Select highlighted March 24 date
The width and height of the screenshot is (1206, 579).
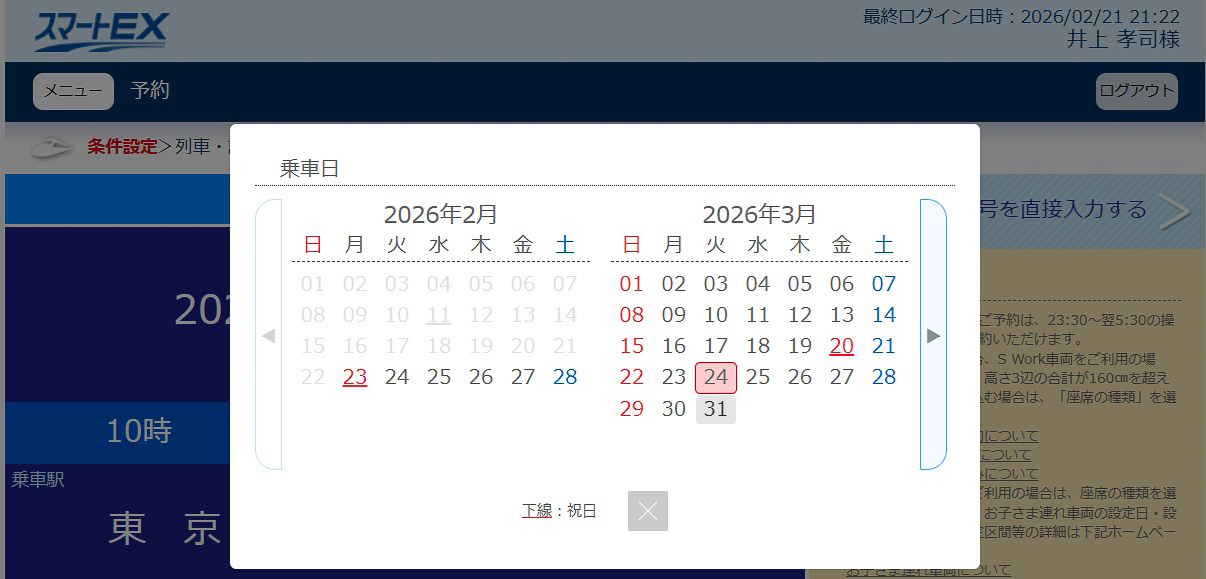point(716,377)
